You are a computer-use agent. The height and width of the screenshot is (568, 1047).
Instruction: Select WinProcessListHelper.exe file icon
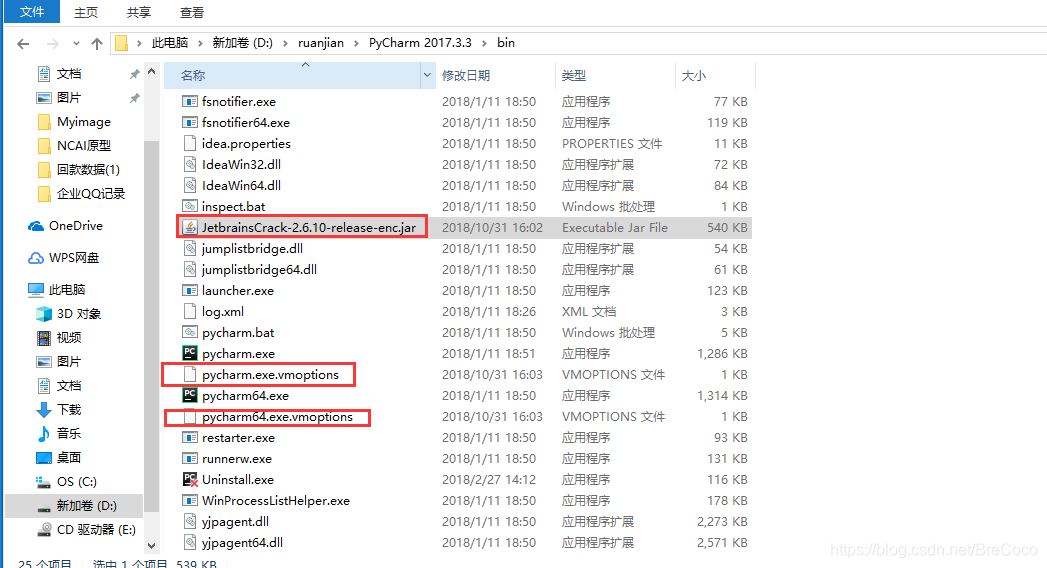point(190,501)
